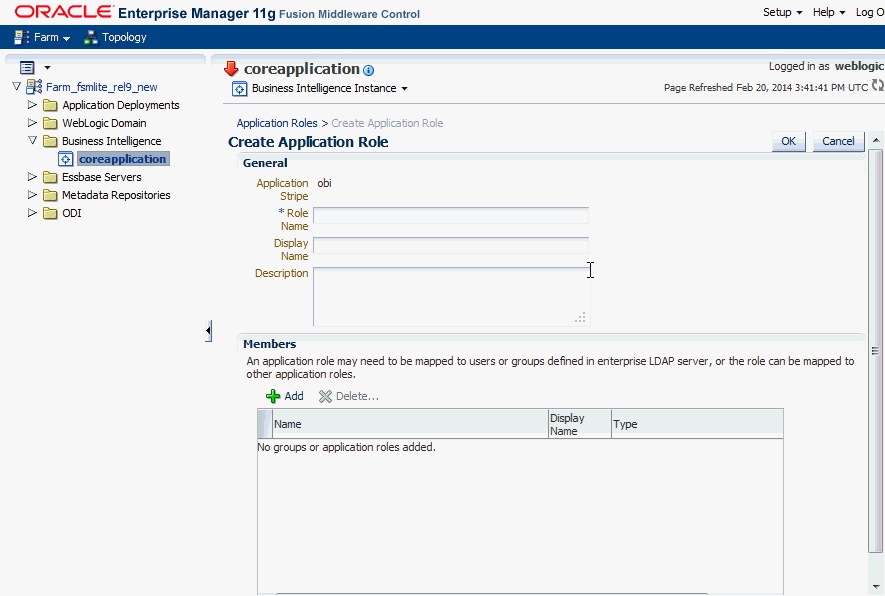The image size is (885, 596).
Task: Click the WebLogic Domain folder icon
Action: point(50,123)
